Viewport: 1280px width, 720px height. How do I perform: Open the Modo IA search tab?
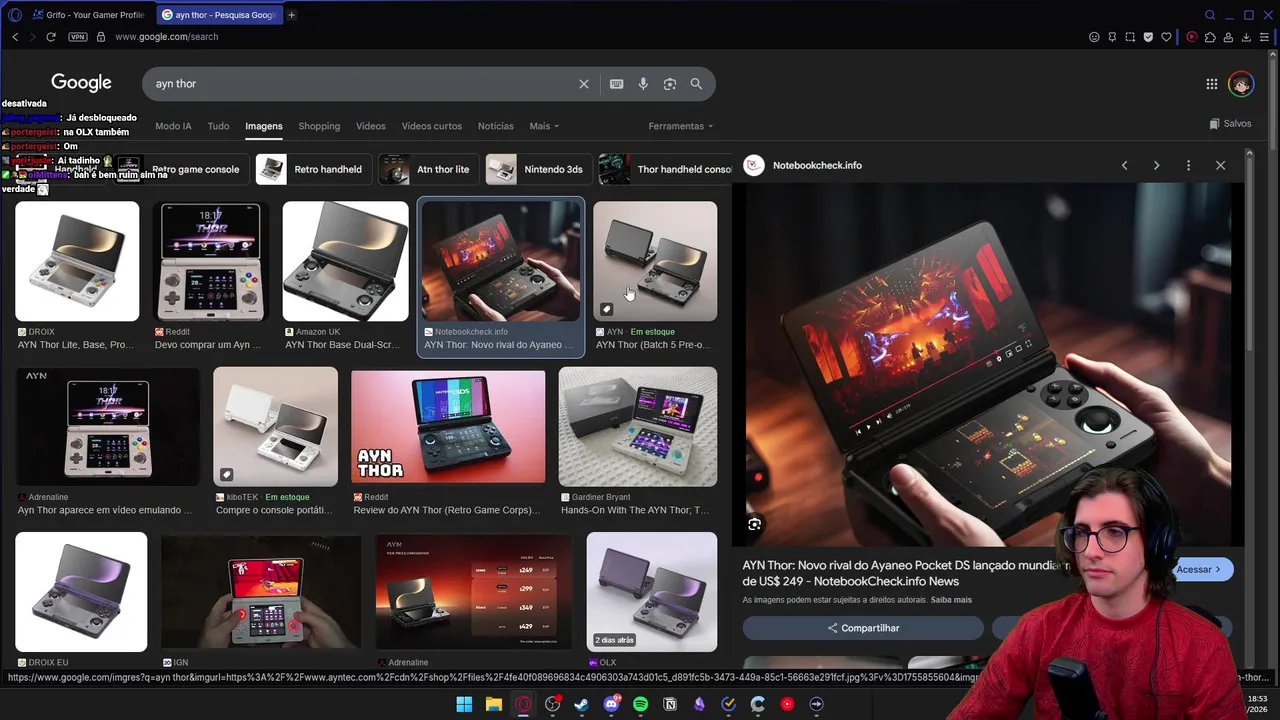[173, 126]
